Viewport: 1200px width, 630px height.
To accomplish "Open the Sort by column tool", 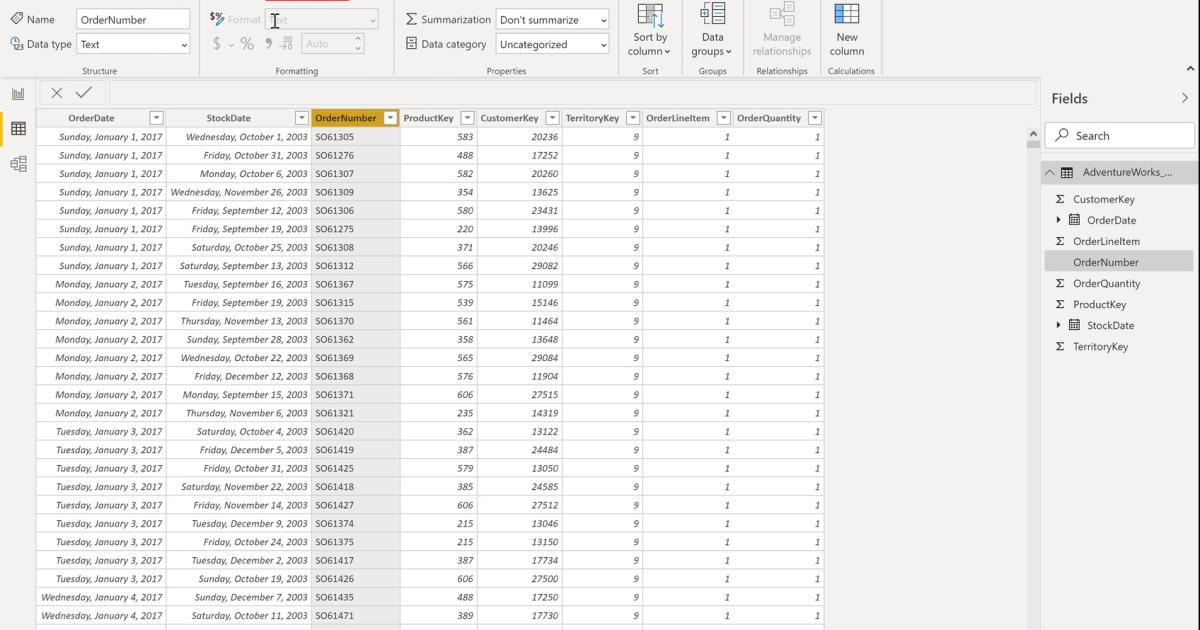I will [649, 30].
